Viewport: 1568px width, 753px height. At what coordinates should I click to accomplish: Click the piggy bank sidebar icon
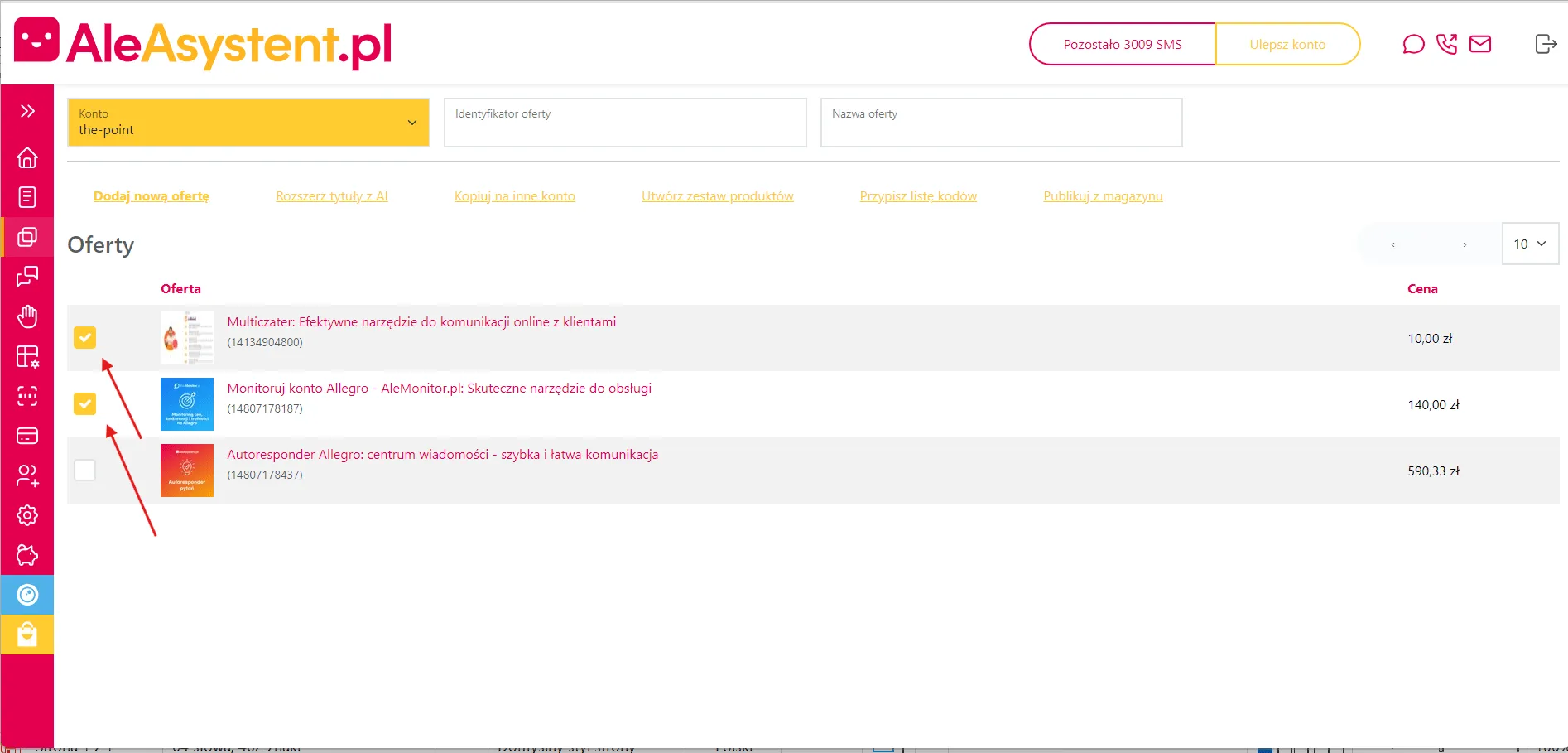(27, 555)
